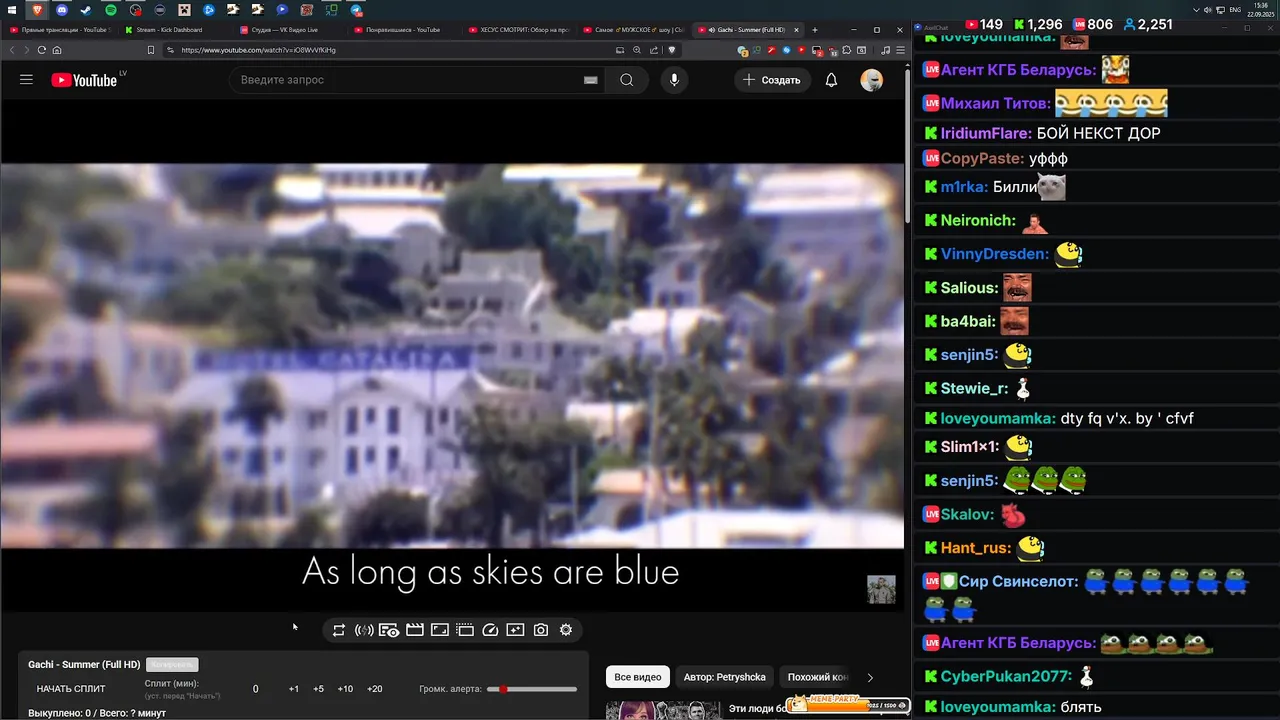Open Discord from the taskbar

(62, 9)
